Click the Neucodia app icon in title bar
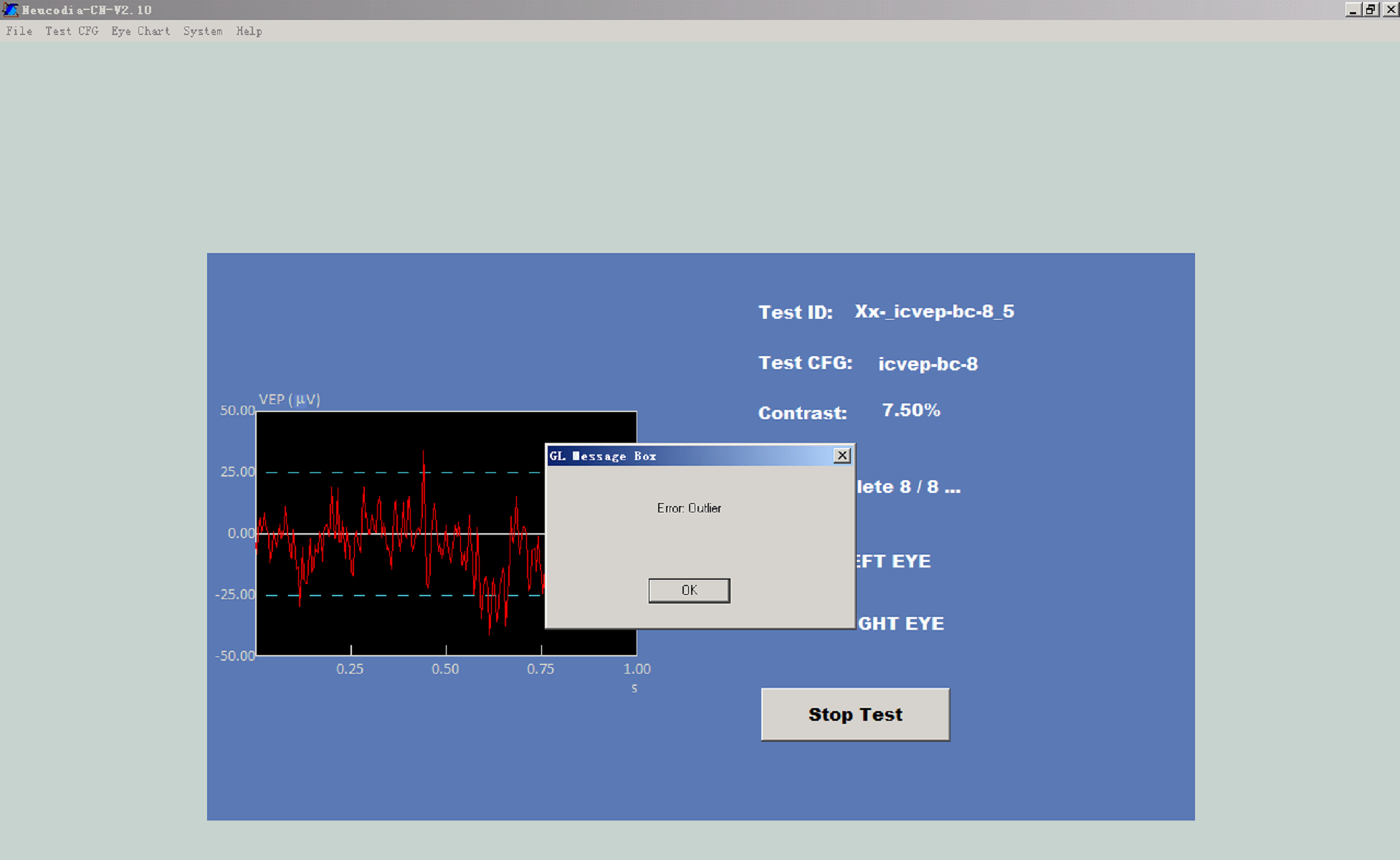Viewport: 1400px width, 860px height. pos(10,9)
